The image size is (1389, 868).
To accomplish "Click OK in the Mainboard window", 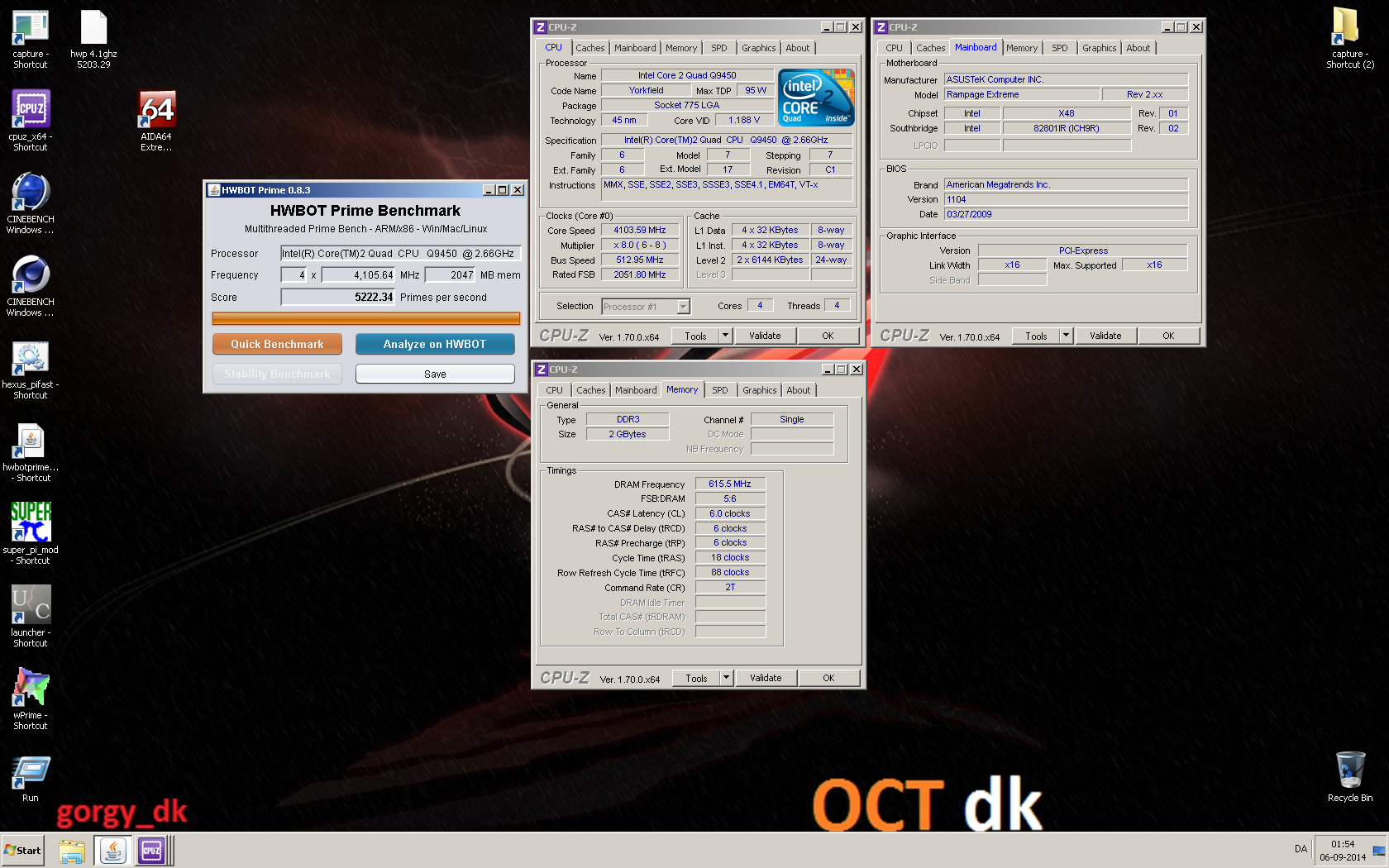I will (x=1168, y=336).
